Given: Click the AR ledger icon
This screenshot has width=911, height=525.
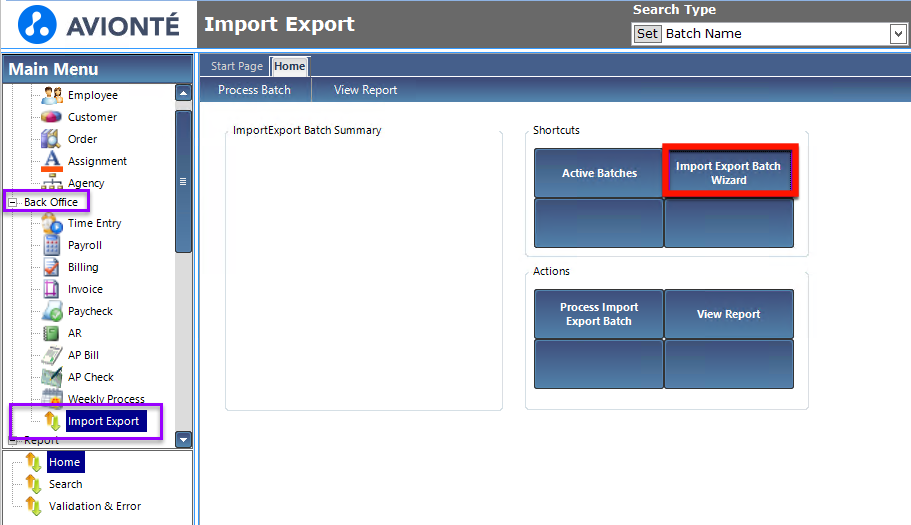Looking at the screenshot, I should (x=51, y=333).
